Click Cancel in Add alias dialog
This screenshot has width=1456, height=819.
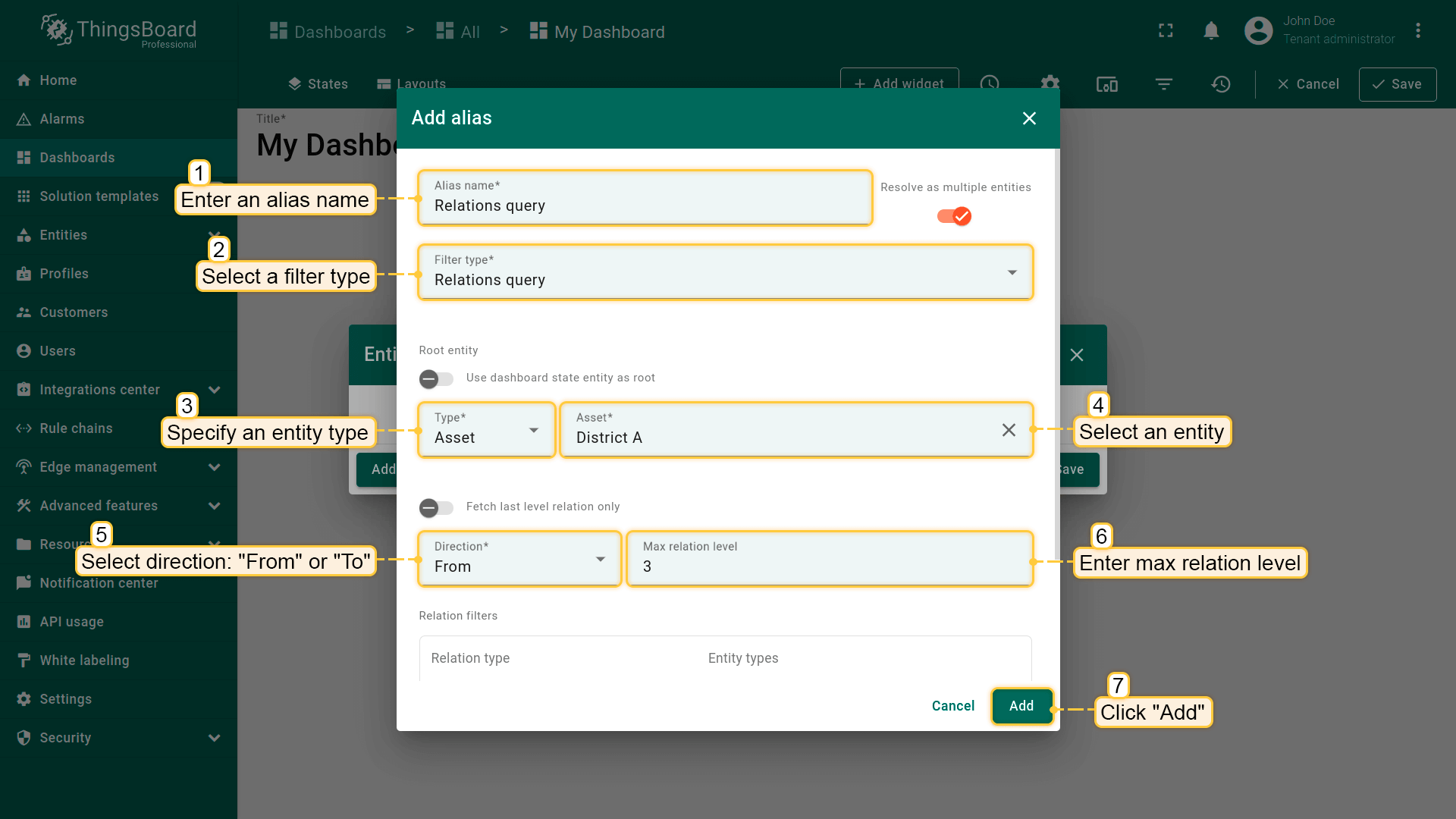pyautogui.click(x=952, y=706)
